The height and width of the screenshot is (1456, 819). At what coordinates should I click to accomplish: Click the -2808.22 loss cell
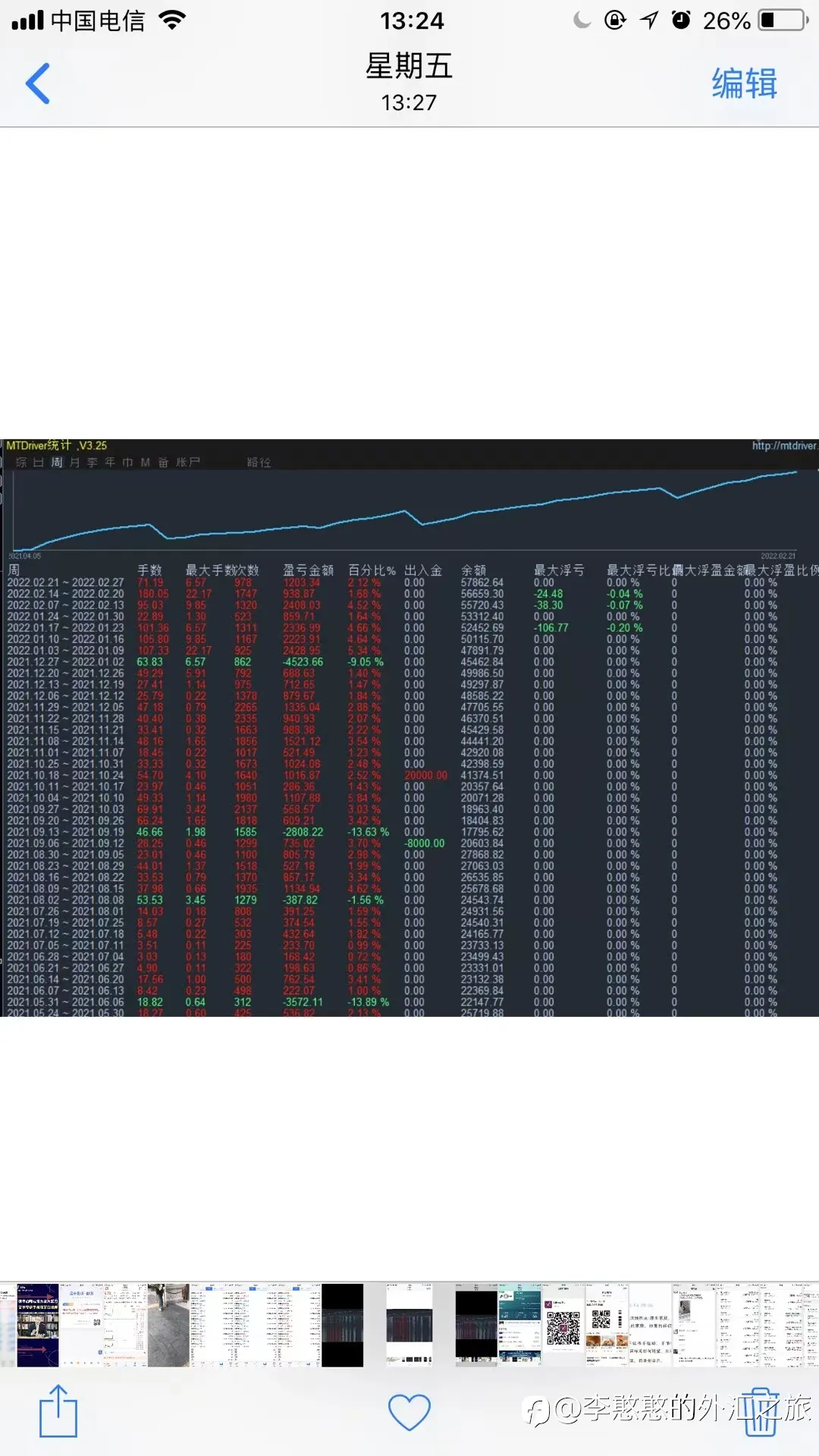(x=303, y=832)
